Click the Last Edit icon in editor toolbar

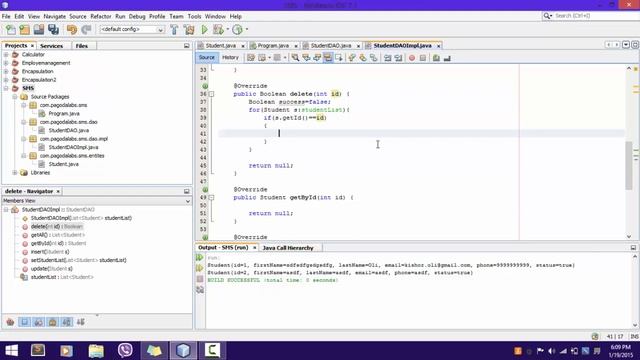[251, 58]
